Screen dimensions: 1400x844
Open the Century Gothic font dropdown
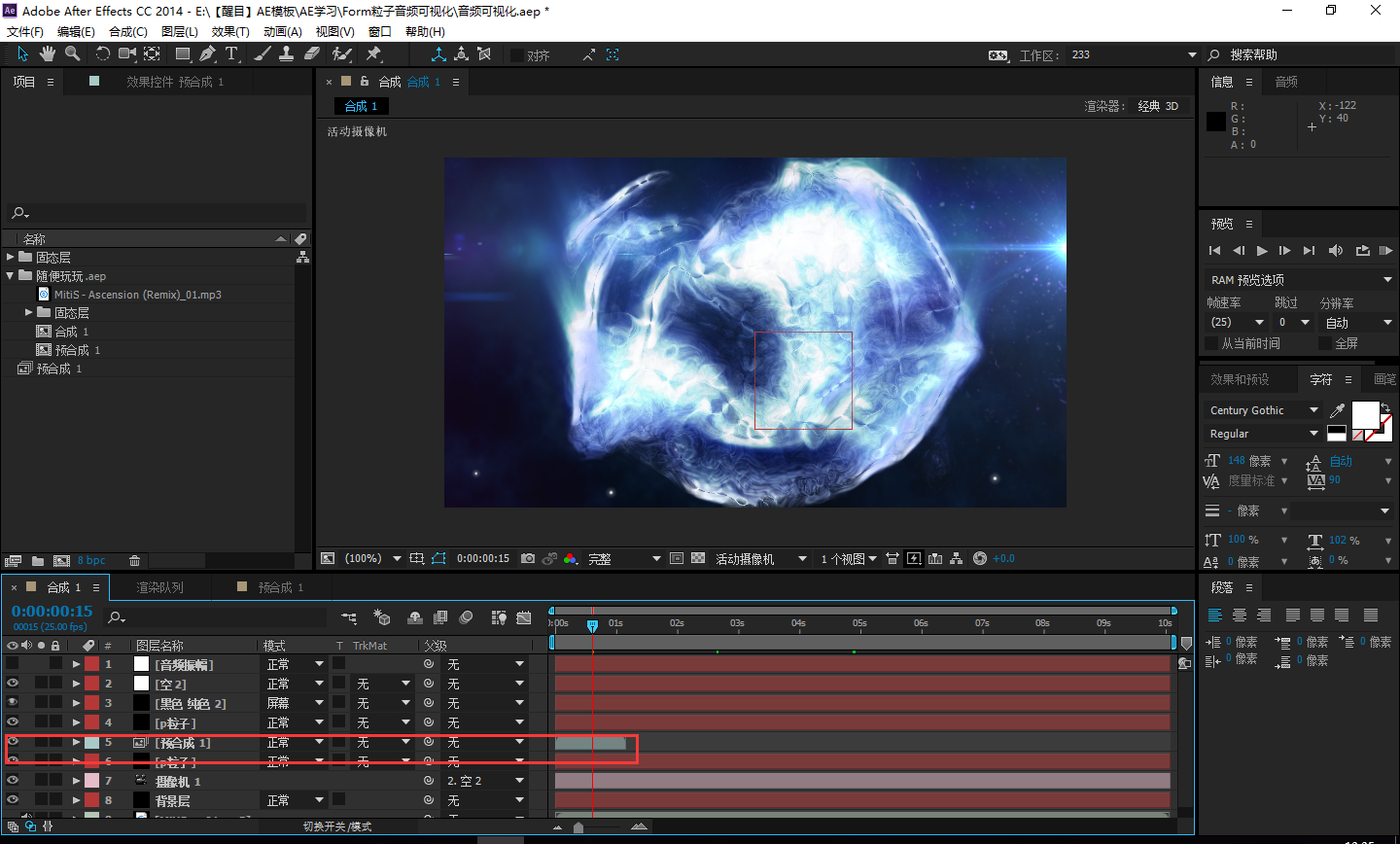click(x=1263, y=410)
